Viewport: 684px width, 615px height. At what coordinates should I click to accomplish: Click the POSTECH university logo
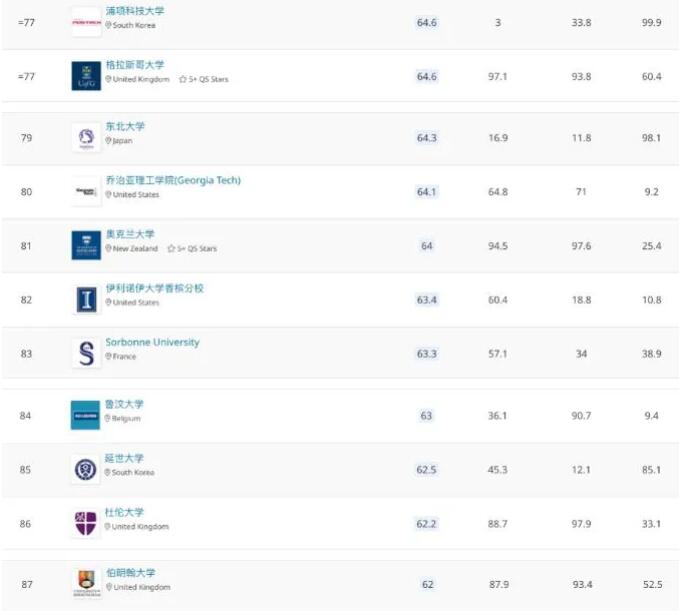tap(86, 22)
